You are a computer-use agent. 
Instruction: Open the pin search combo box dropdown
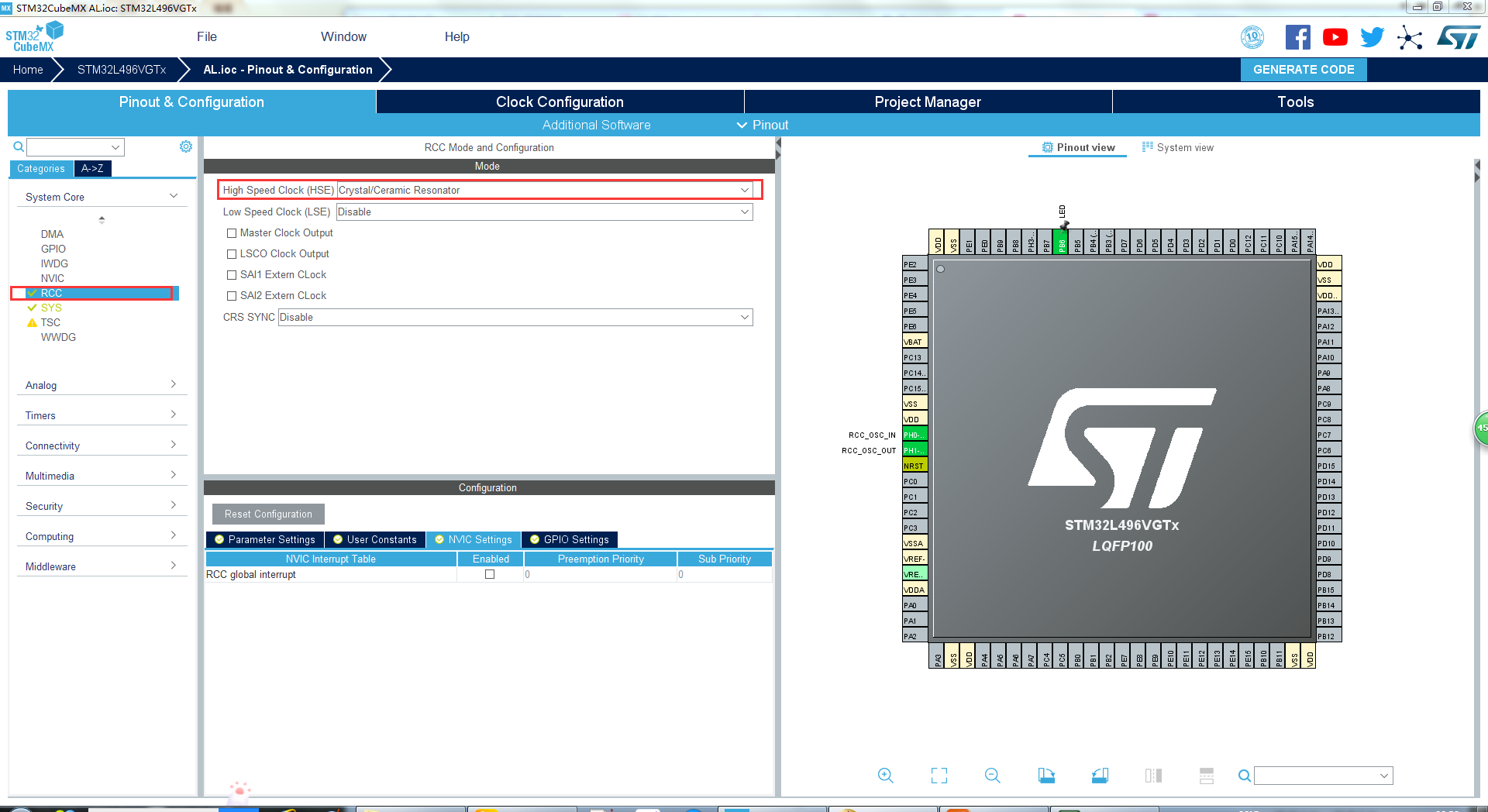point(1384,776)
